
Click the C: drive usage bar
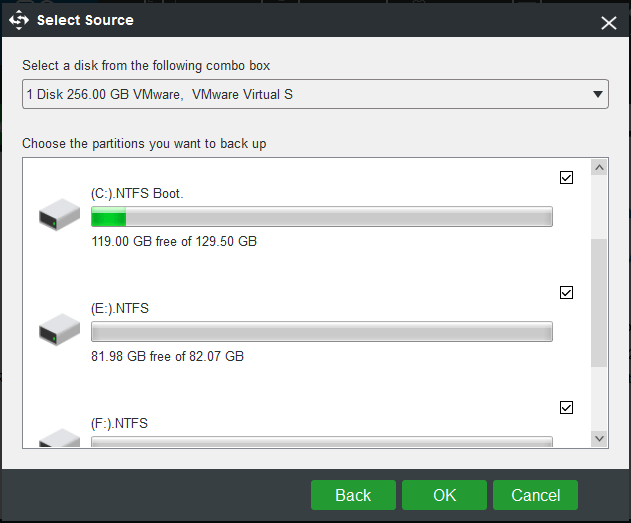322,216
